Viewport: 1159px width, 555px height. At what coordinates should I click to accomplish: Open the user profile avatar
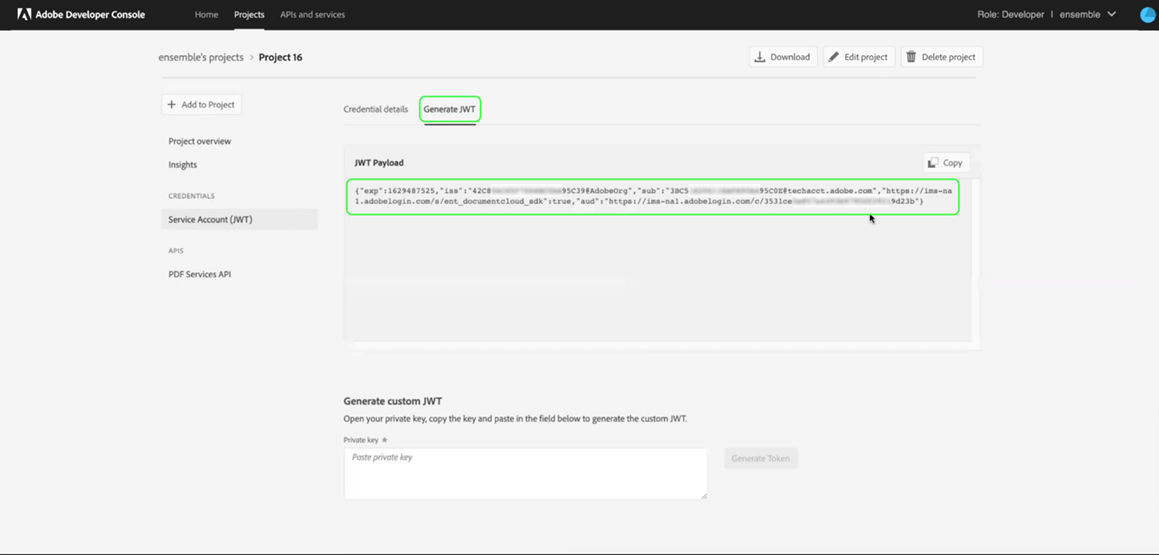[x=1149, y=14]
